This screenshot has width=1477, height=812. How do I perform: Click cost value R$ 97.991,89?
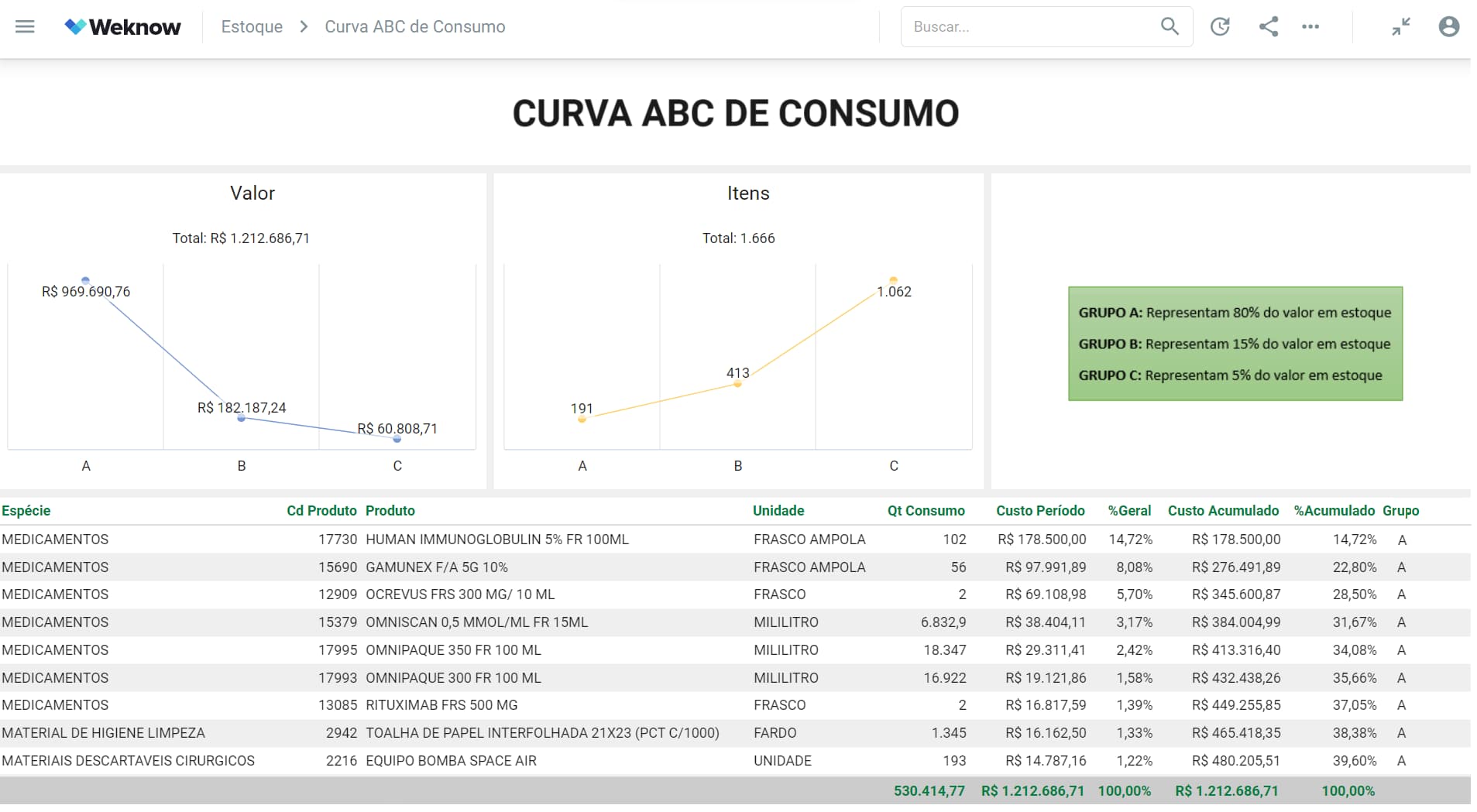tap(1046, 567)
